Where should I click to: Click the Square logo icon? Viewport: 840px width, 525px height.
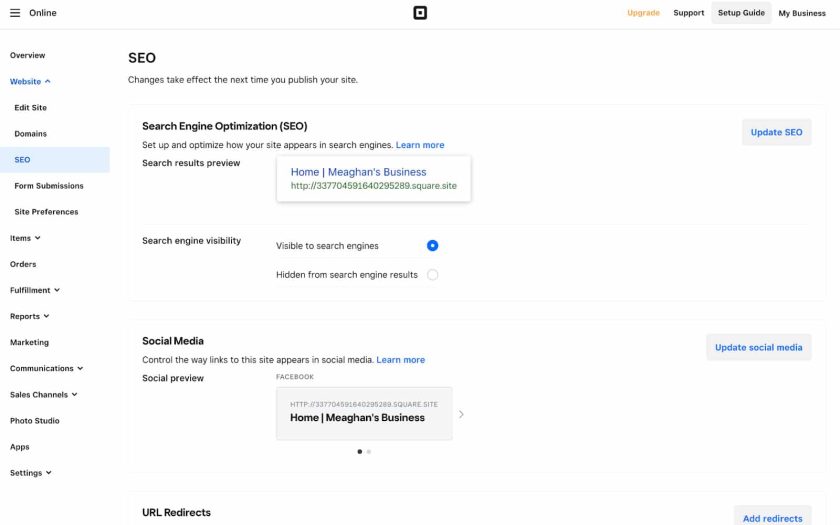(420, 13)
